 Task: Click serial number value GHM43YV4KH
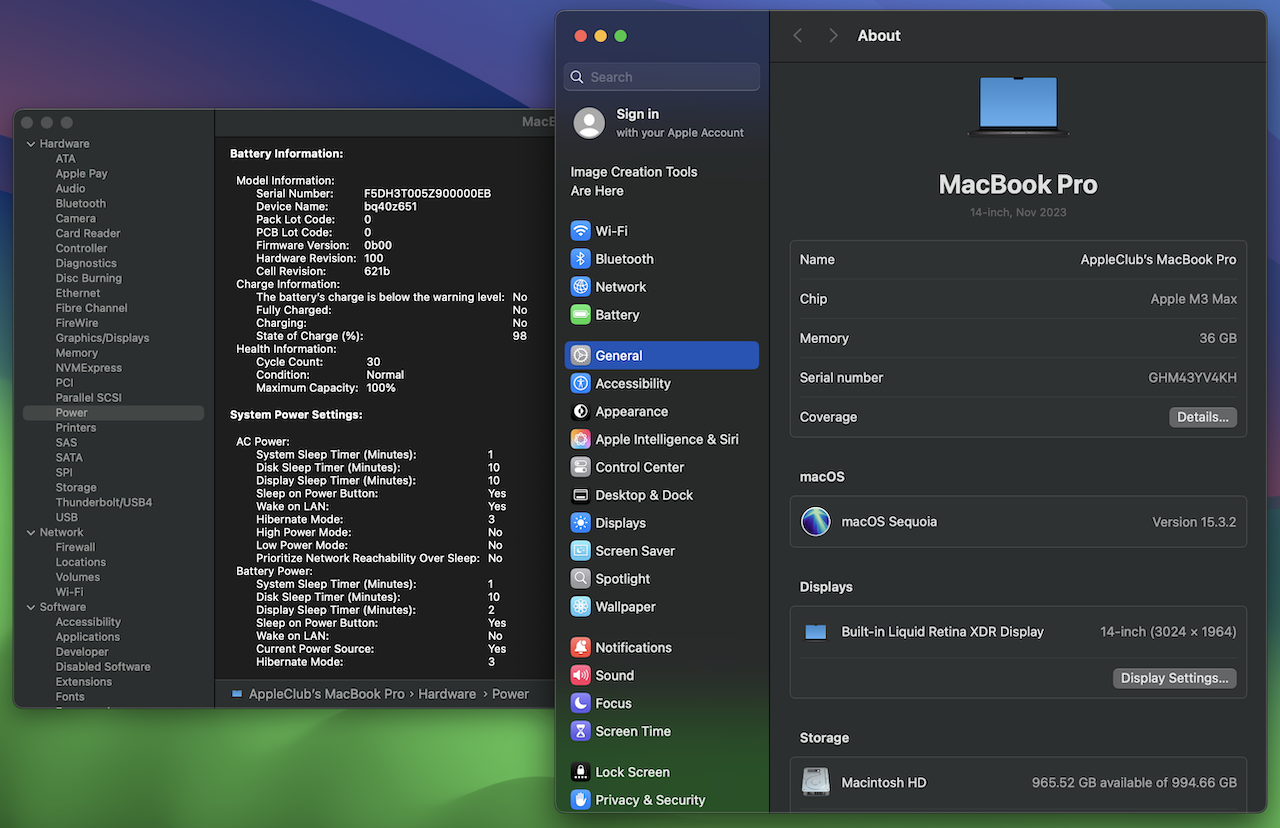coord(1192,378)
